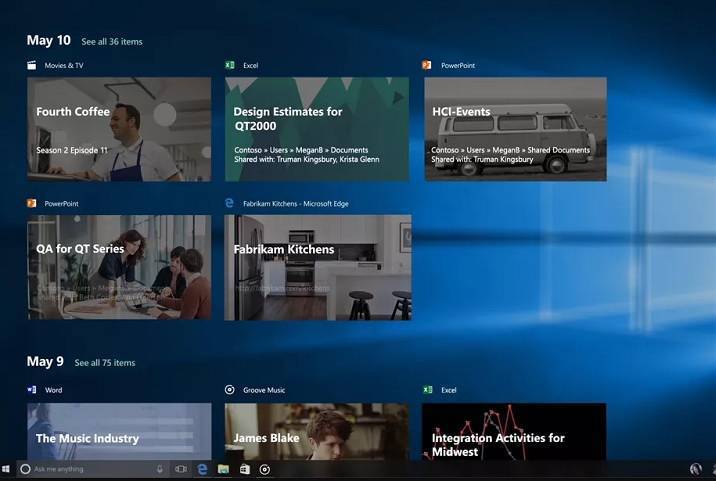This screenshot has height=481, width=716.
Task: Click the PowerPoint icon above QA for QT Series
Action: pos(32,203)
